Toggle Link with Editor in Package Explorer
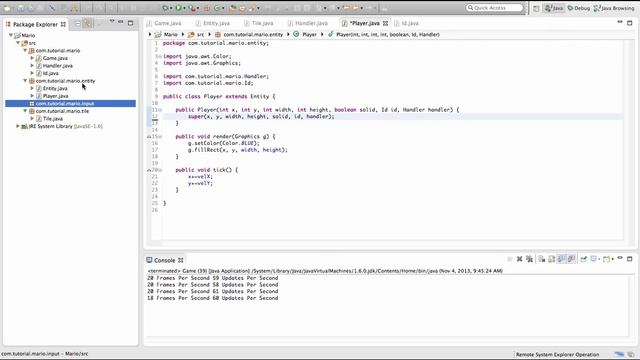 87,24
